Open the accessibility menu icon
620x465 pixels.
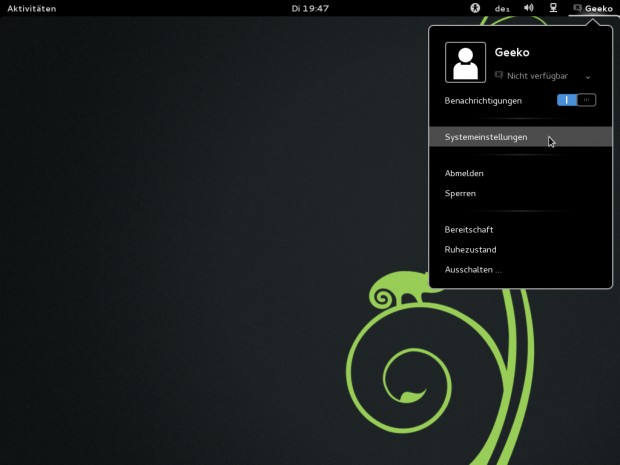pyautogui.click(x=475, y=8)
